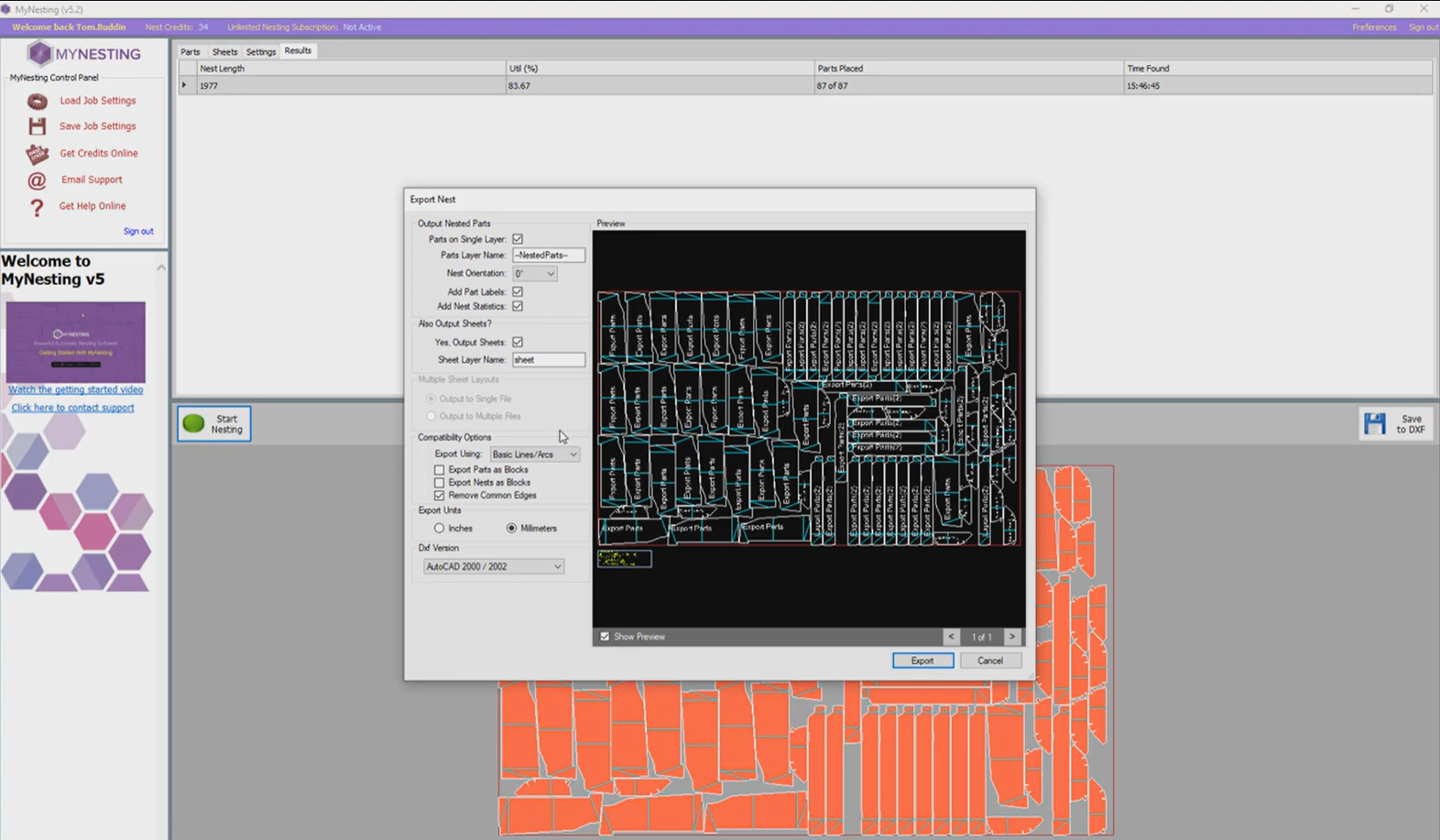The width and height of the screenshot is (1440, 840).
Task: Click the Email Support @ icon
Action: coord(37,180)
